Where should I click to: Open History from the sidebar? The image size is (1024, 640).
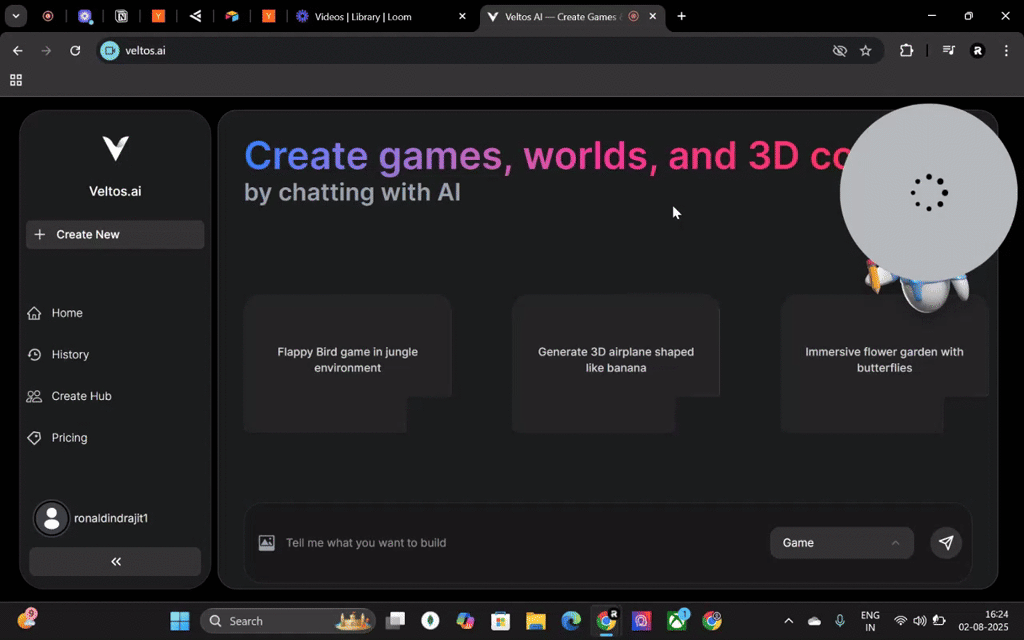(33, 354)
